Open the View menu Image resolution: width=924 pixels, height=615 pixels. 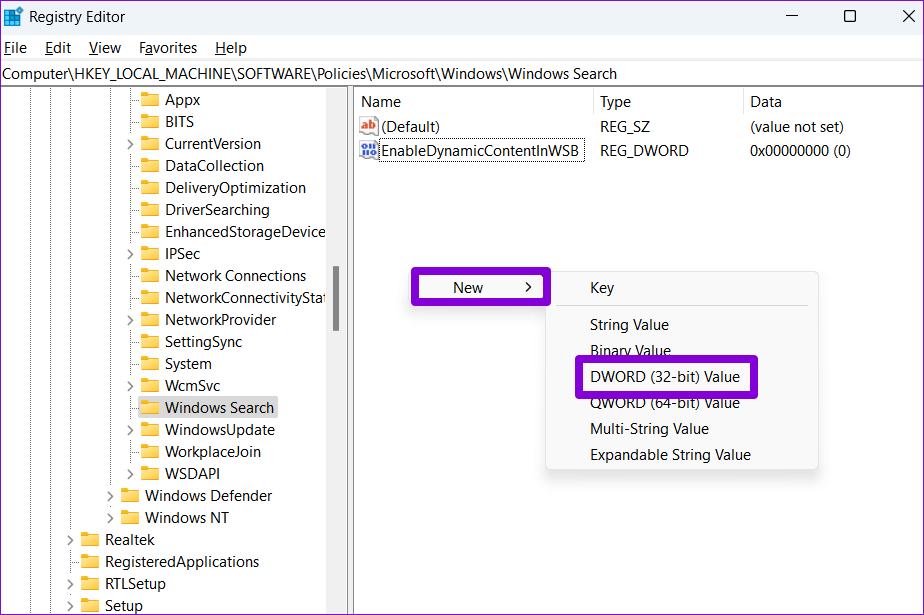[105, 48]
